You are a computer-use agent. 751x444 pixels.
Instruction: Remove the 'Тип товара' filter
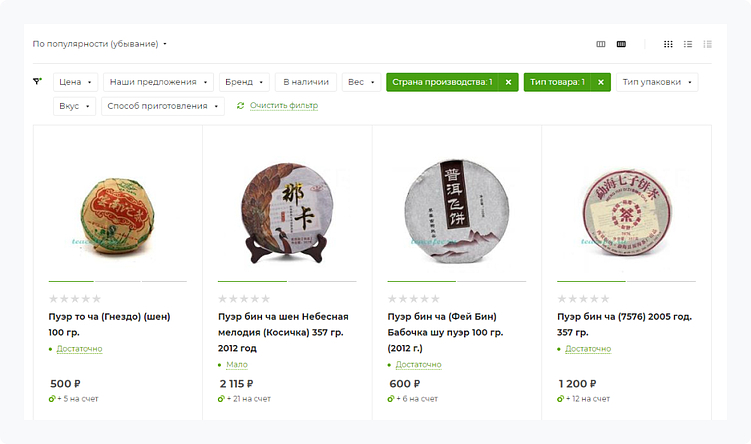click(x=600, y=82)
